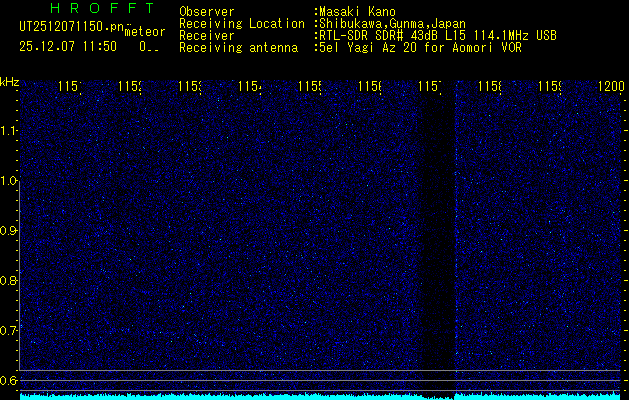Click the 1.1 kHz frequency label
This screenshot has height=400, width=629.
(8, 130)
